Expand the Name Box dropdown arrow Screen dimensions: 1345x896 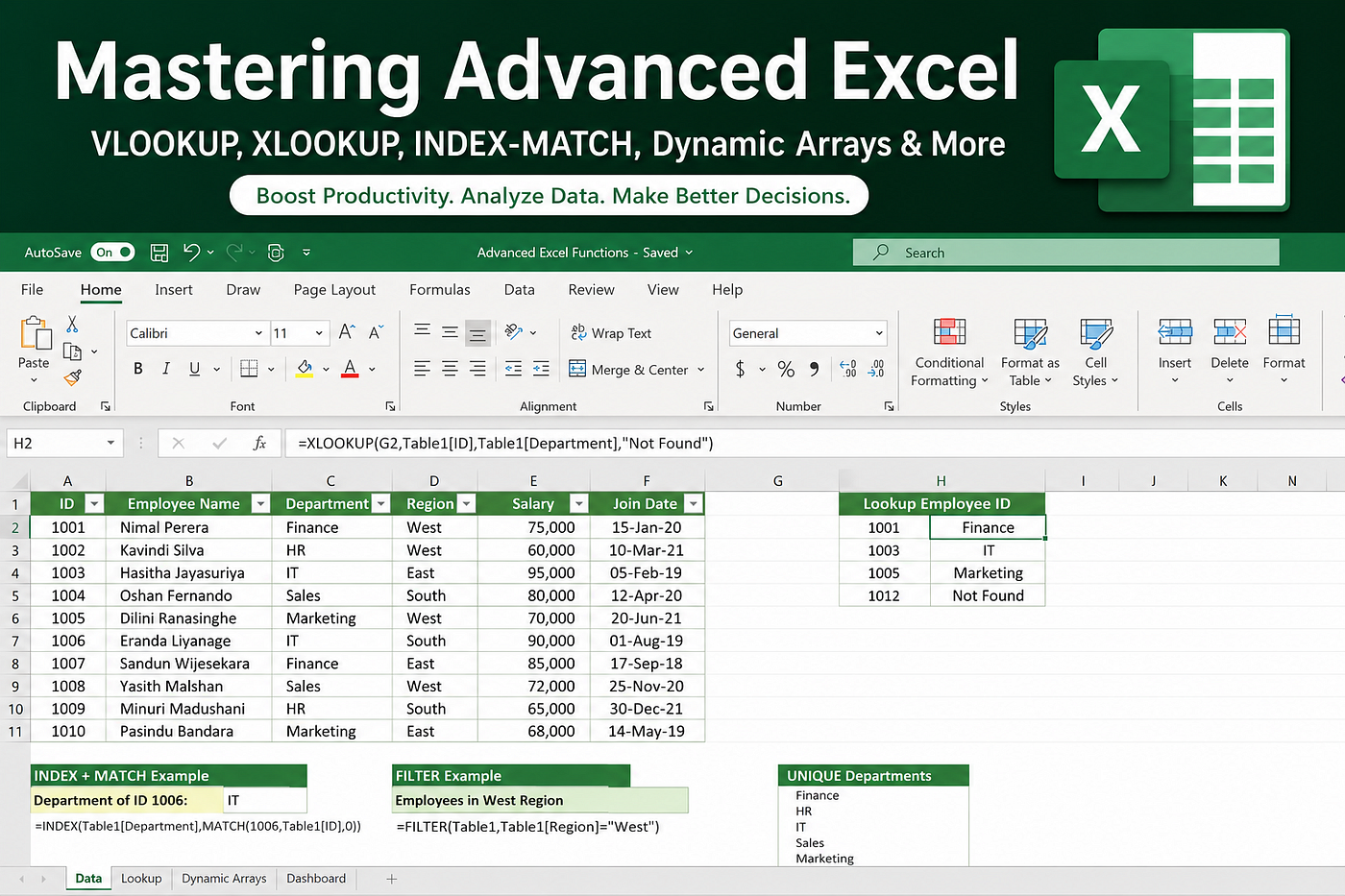tap(110, 443)
